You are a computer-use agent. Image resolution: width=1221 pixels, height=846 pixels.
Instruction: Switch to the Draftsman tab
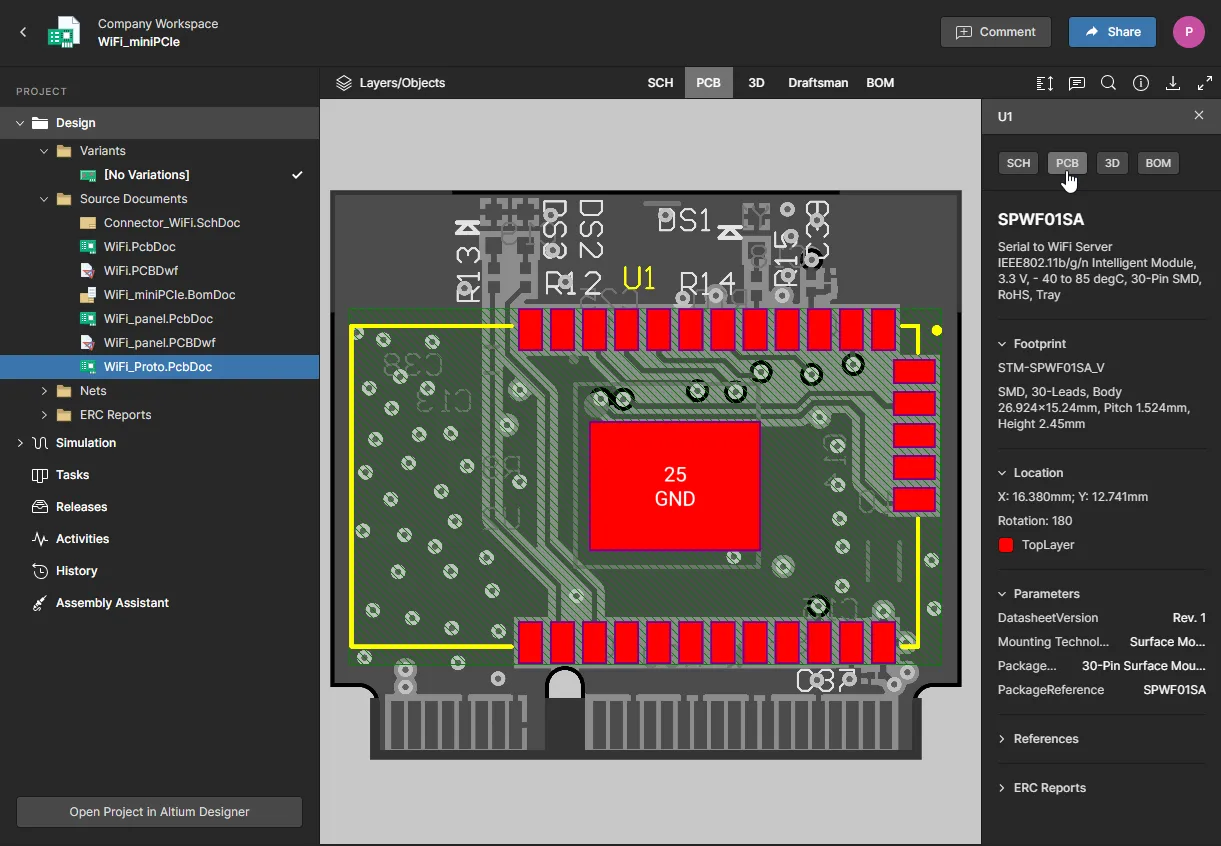(x=817, y=83)
